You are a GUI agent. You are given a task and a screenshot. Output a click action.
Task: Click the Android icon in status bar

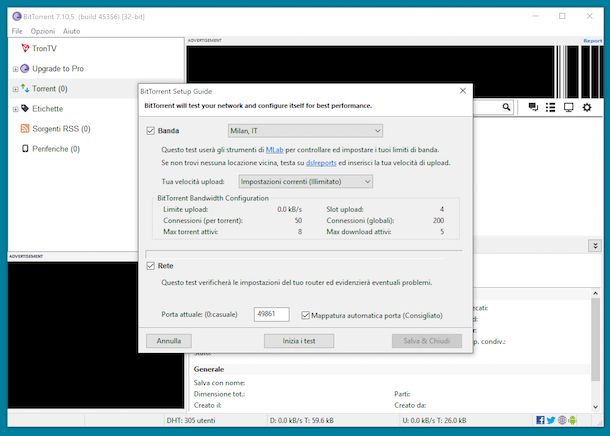click(x=572, y=420)
